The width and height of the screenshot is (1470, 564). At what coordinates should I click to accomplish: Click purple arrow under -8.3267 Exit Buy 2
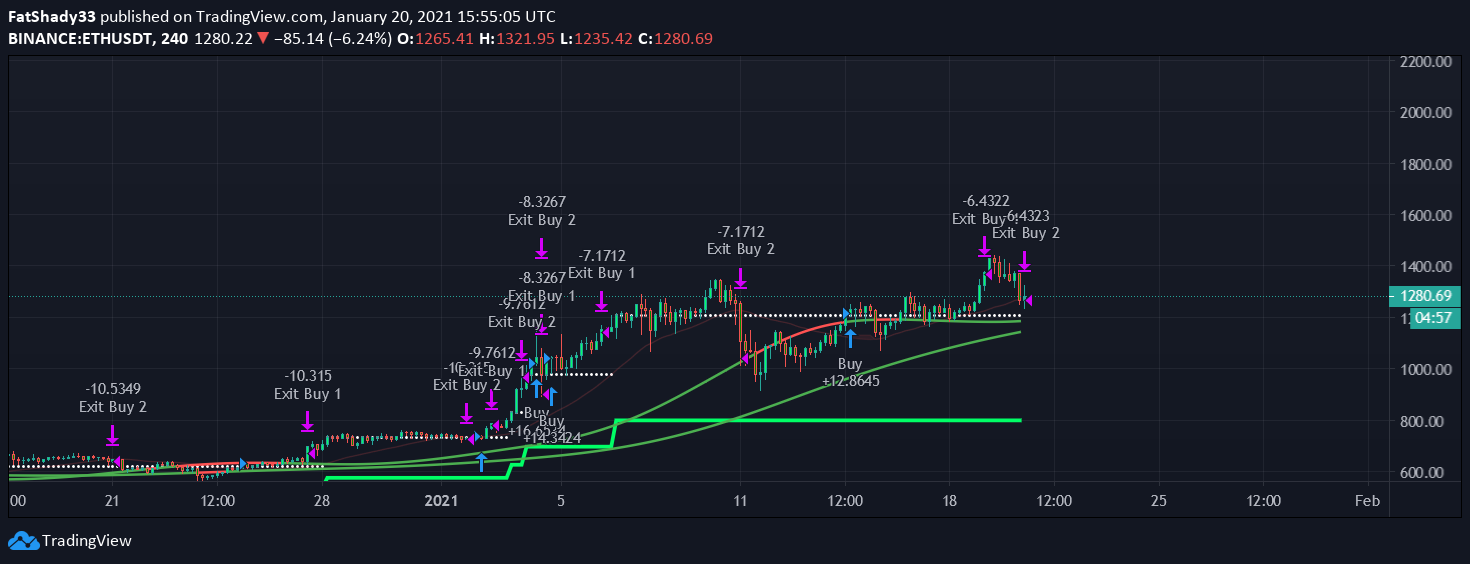(541, 248)
